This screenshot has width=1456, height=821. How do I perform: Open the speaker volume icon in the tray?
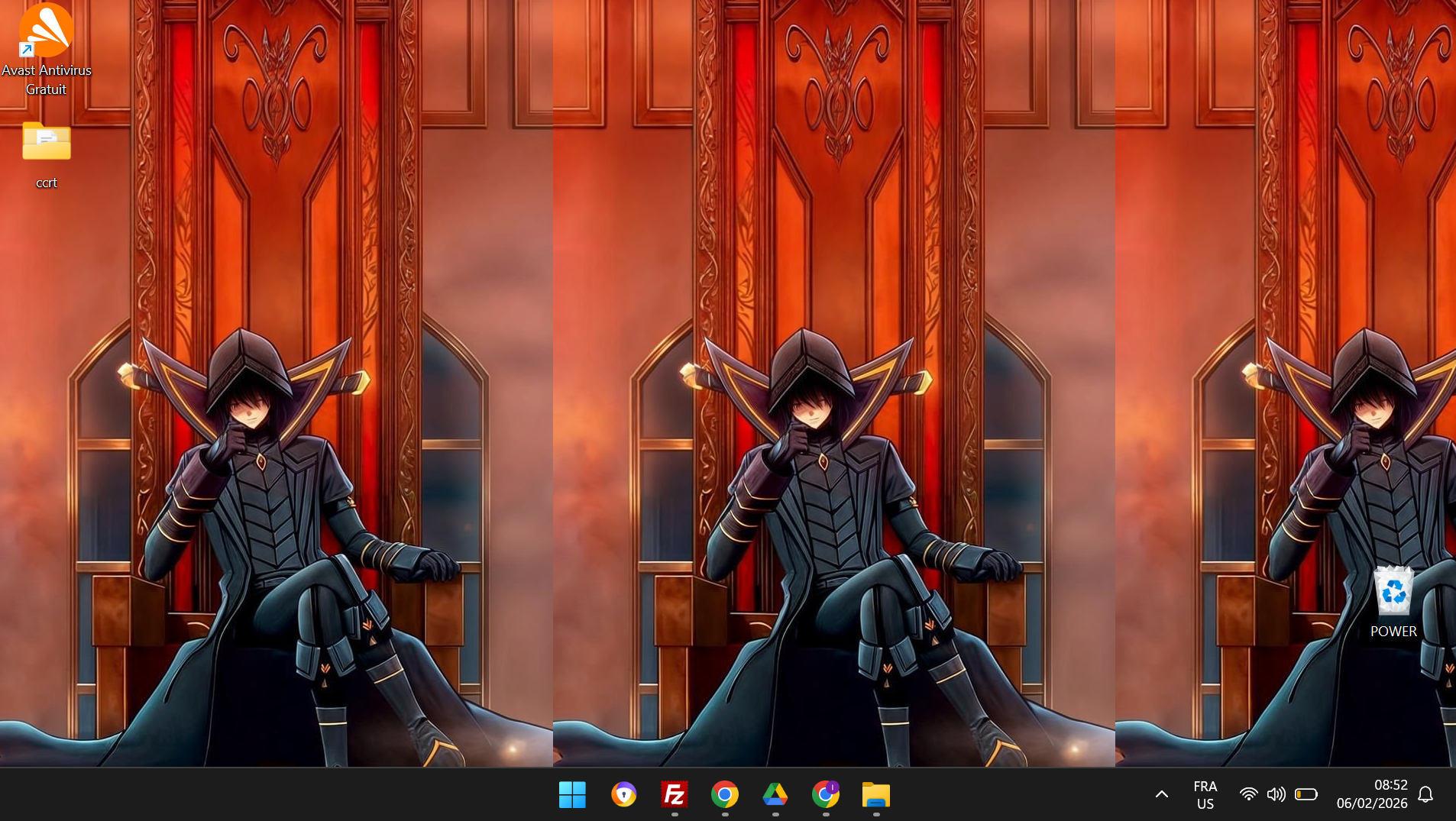(1276, 794)
